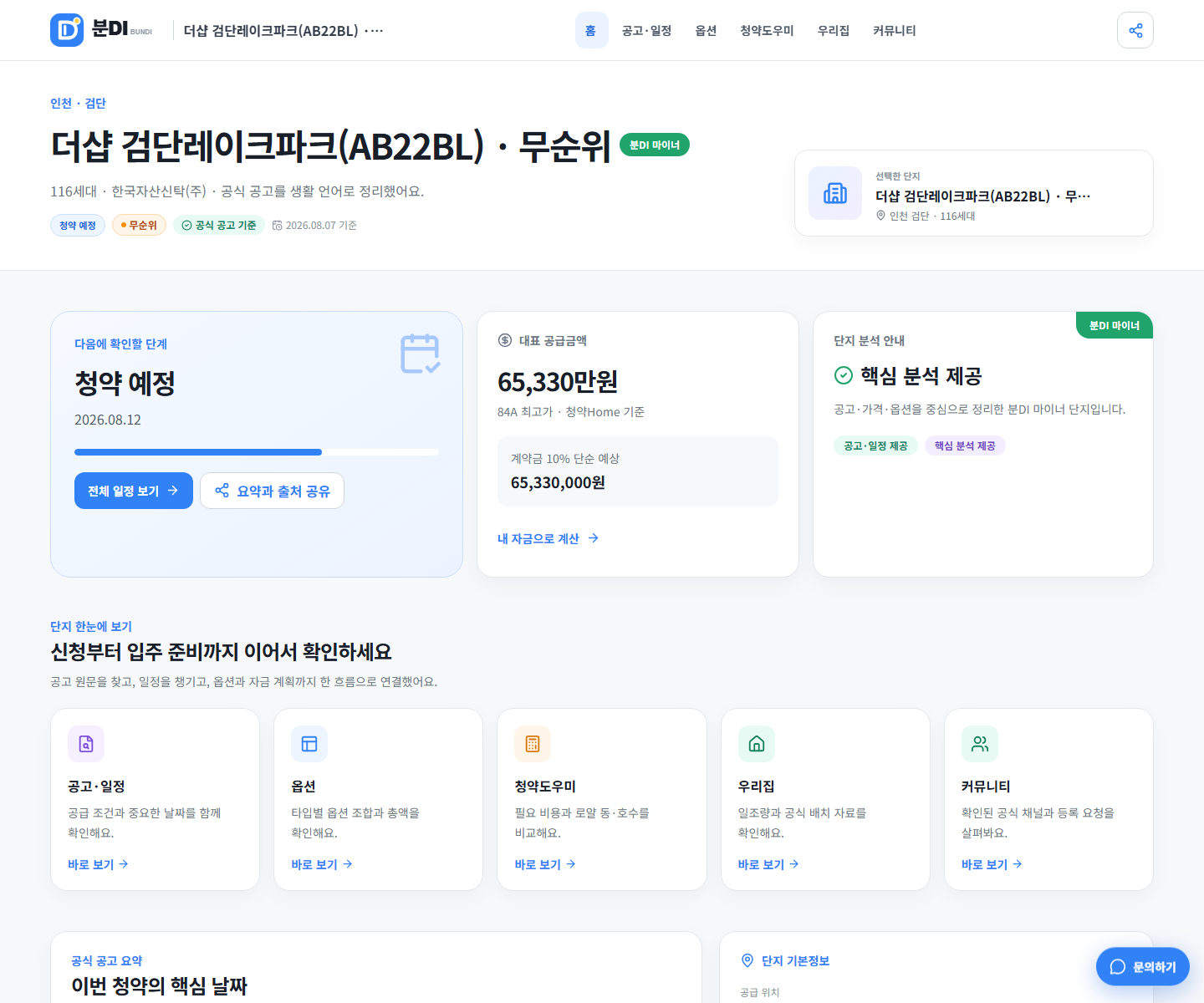Click the share icon in 요약과 출처 공유 button
This screenshot has height=1003, width=1204.
222,491
